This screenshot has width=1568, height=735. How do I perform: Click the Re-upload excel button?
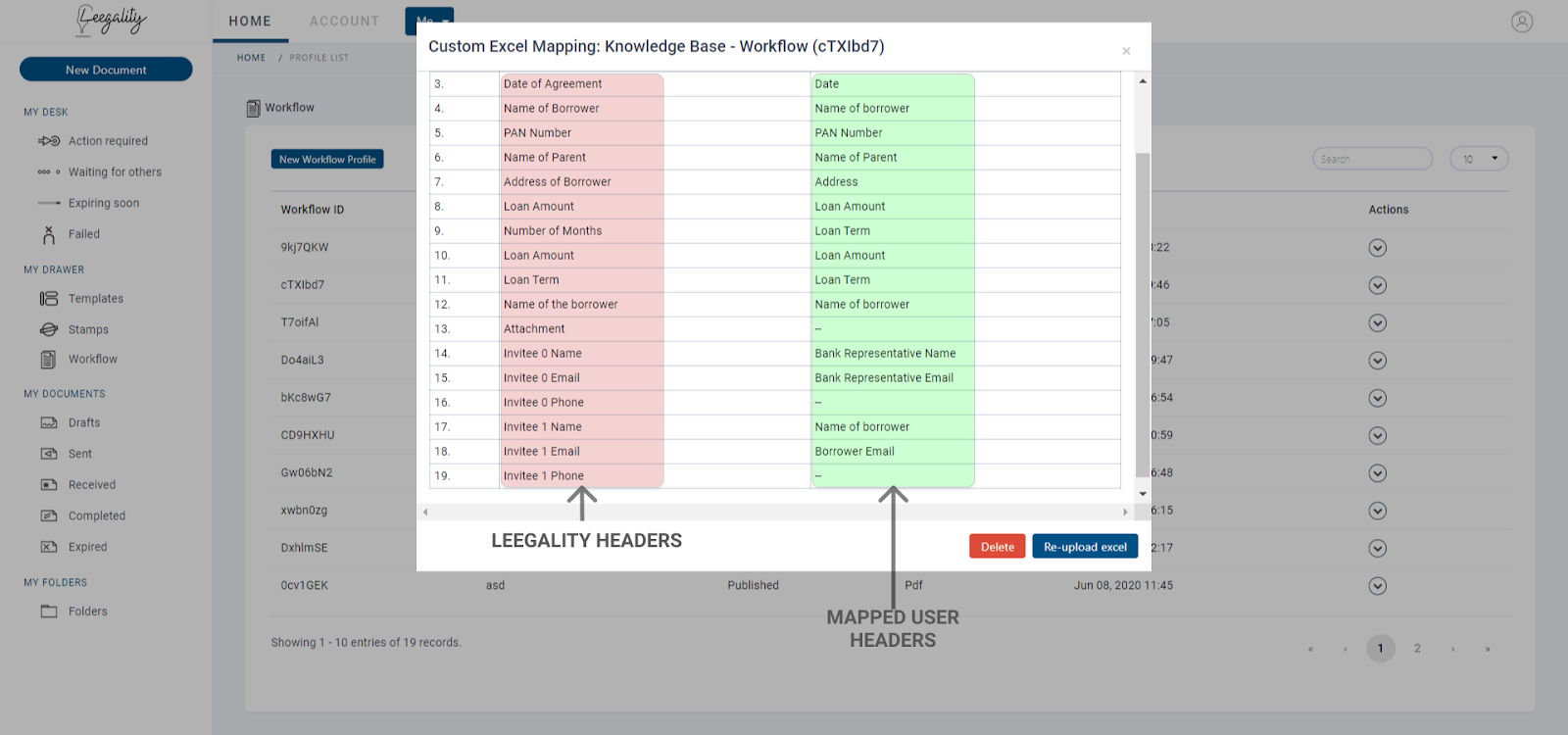pos(1085,547)
